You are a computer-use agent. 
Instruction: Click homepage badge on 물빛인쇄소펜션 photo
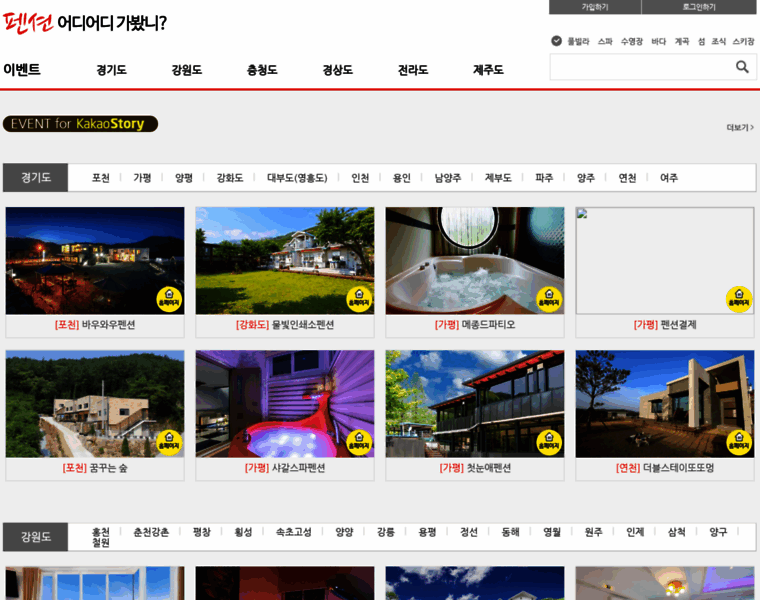point(359,299)
